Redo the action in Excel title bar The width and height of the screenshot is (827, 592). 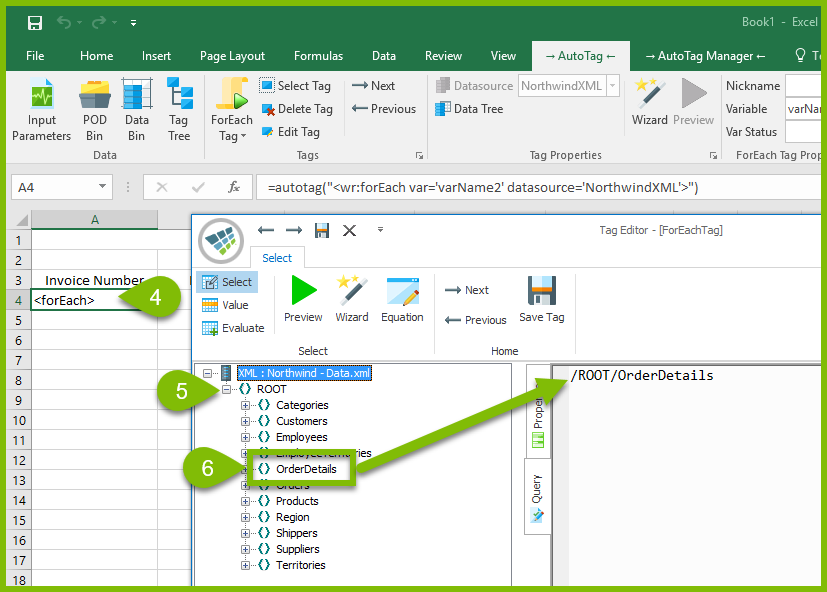[99, 23]
